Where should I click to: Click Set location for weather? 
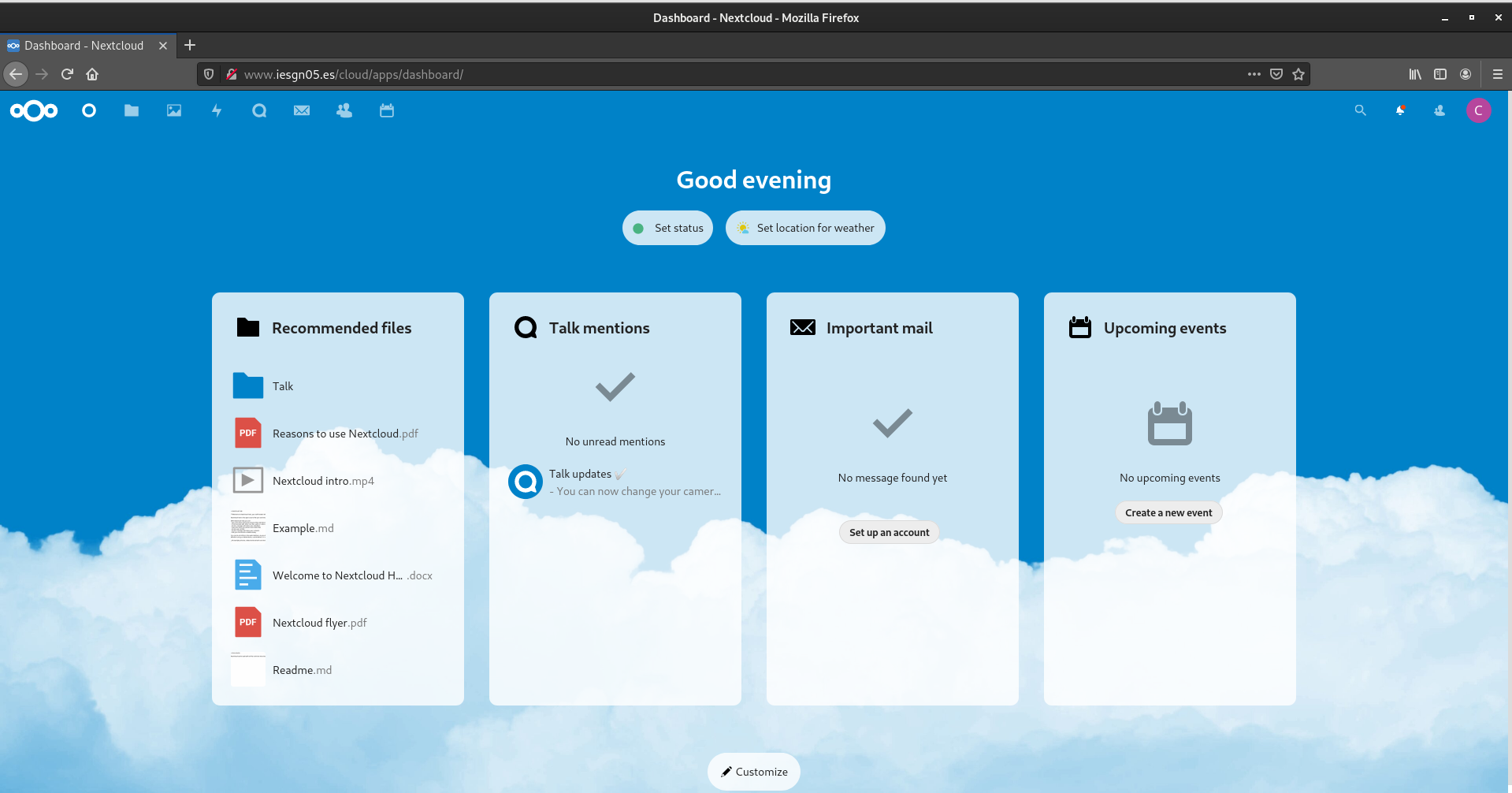(x=805, y=228)
